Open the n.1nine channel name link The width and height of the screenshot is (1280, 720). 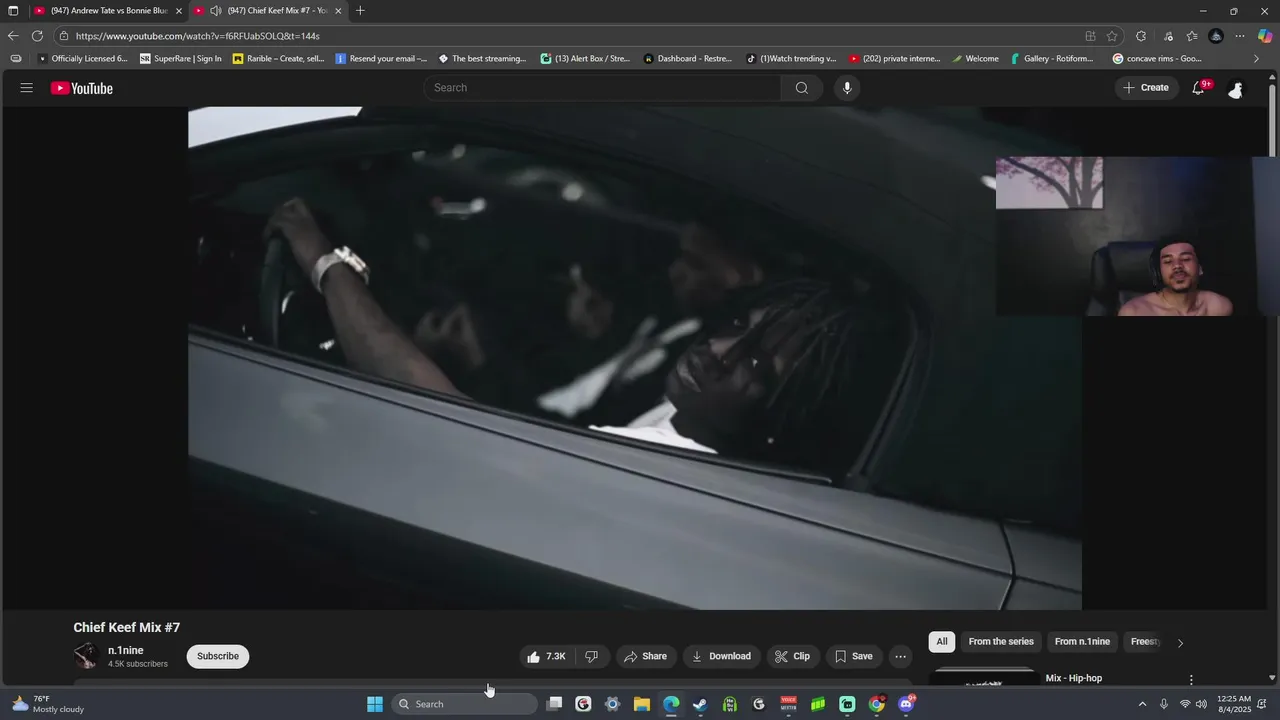(126, 650)
